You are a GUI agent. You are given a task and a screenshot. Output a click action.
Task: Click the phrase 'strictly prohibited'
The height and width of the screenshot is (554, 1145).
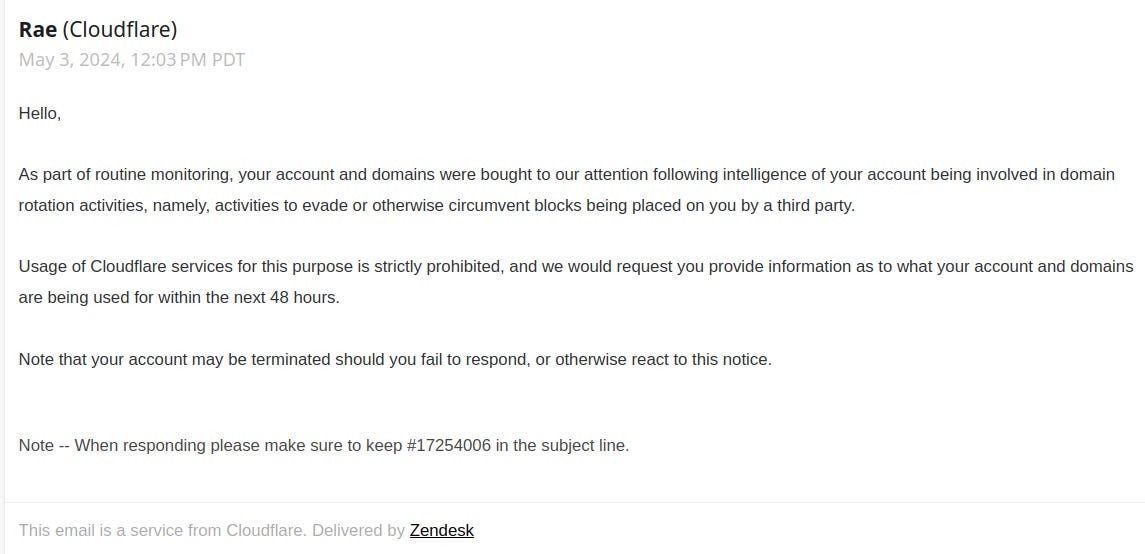pos(439,267)
